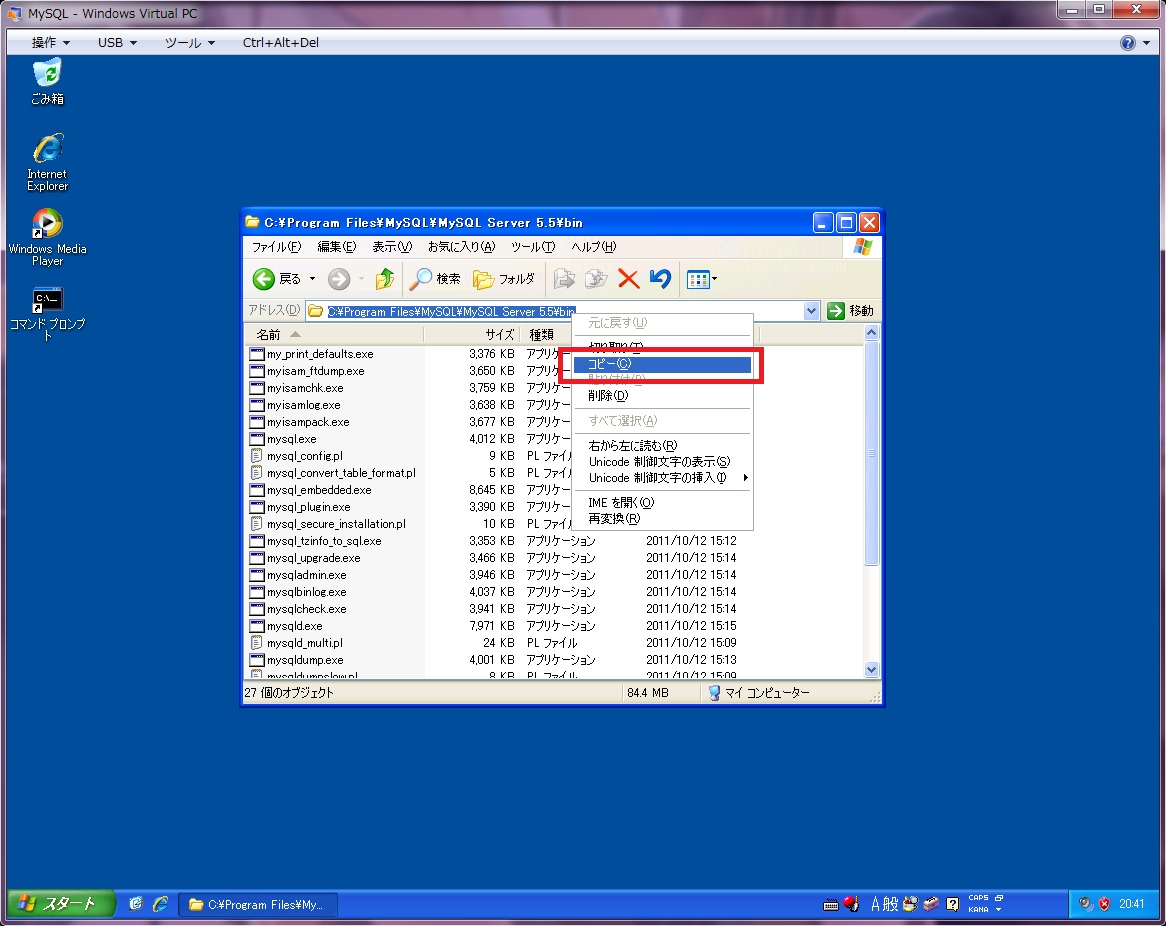Open the Search (検索) pane
Viewport: 1166px width, 926px height.
tap(435, 279)
